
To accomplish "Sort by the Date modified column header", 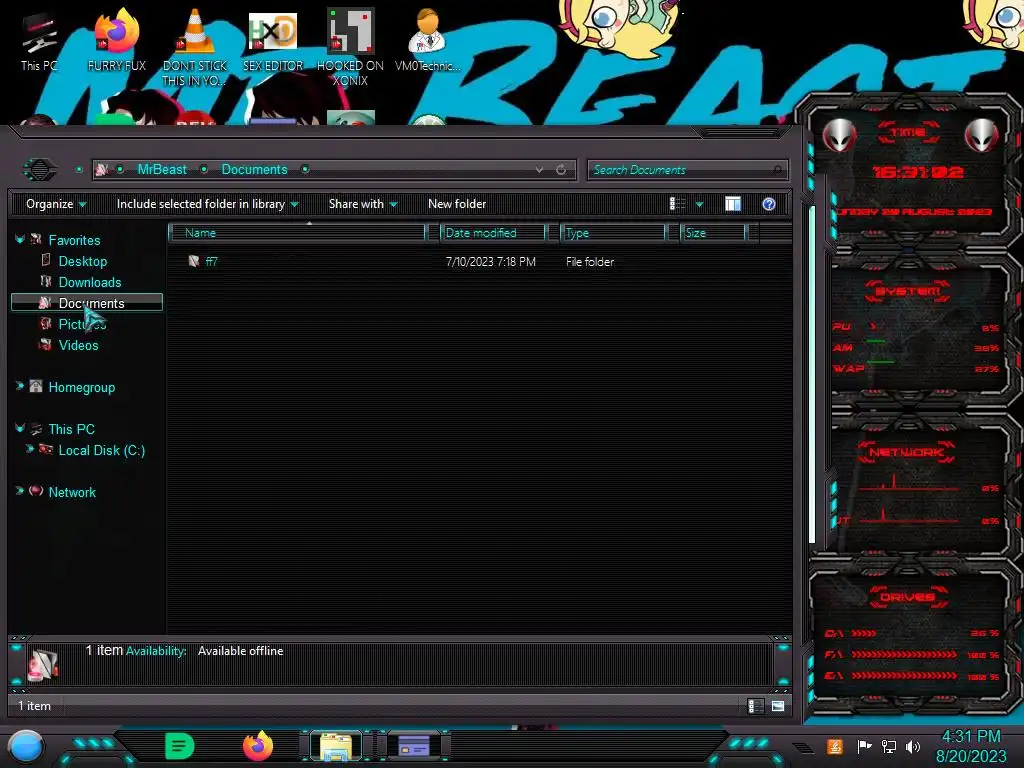I will click(493, 232).
